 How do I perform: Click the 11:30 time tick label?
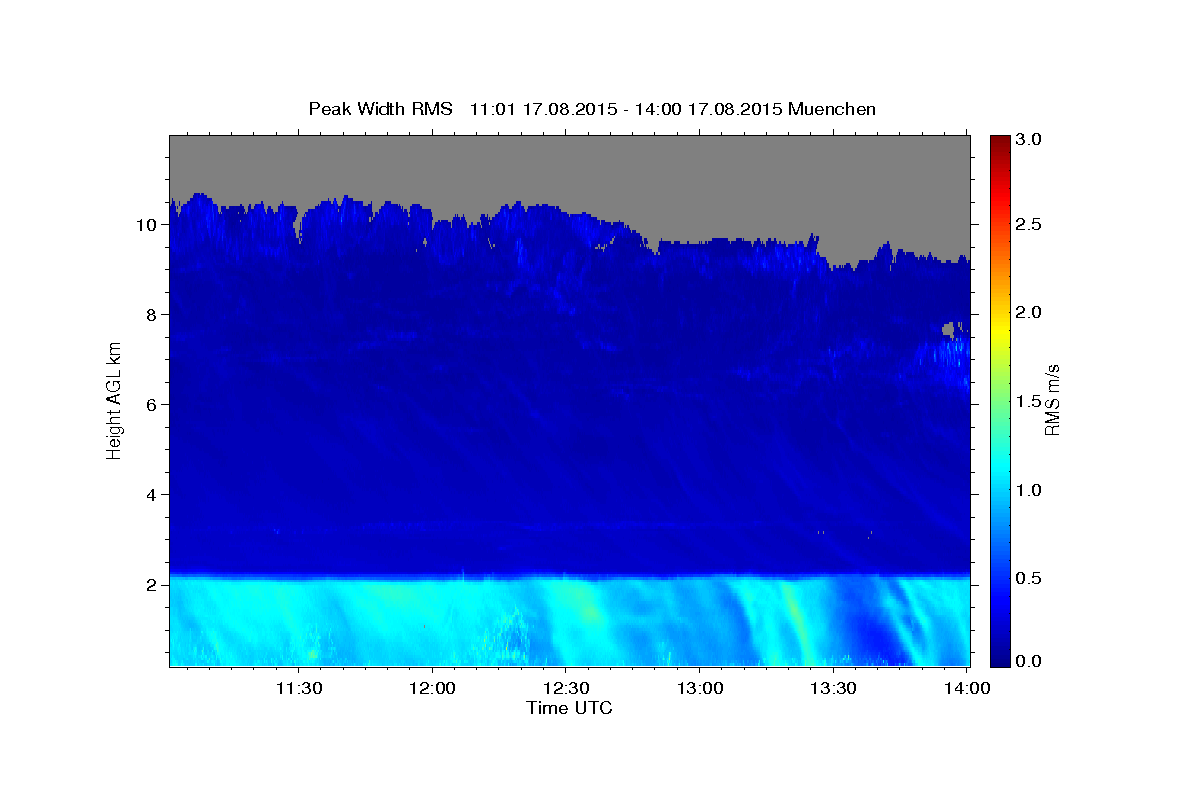tap(299, 688)
